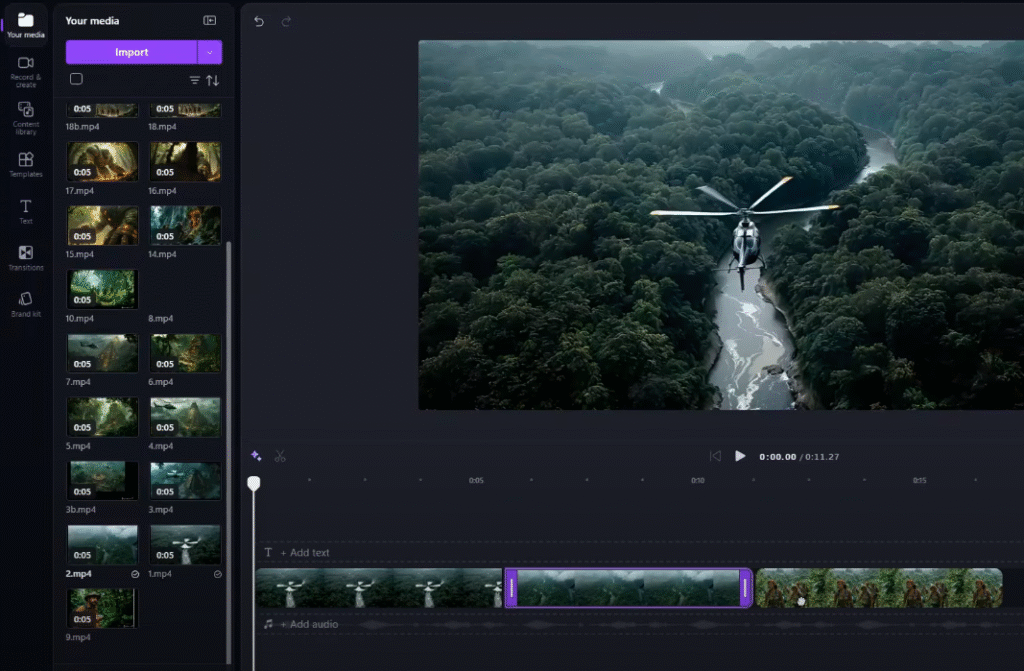This screenshot has width=1024, height=671.
Task: Click the 0:05 mark on timeline ruler
Action: pyautogui.click(x=476, y=480)
